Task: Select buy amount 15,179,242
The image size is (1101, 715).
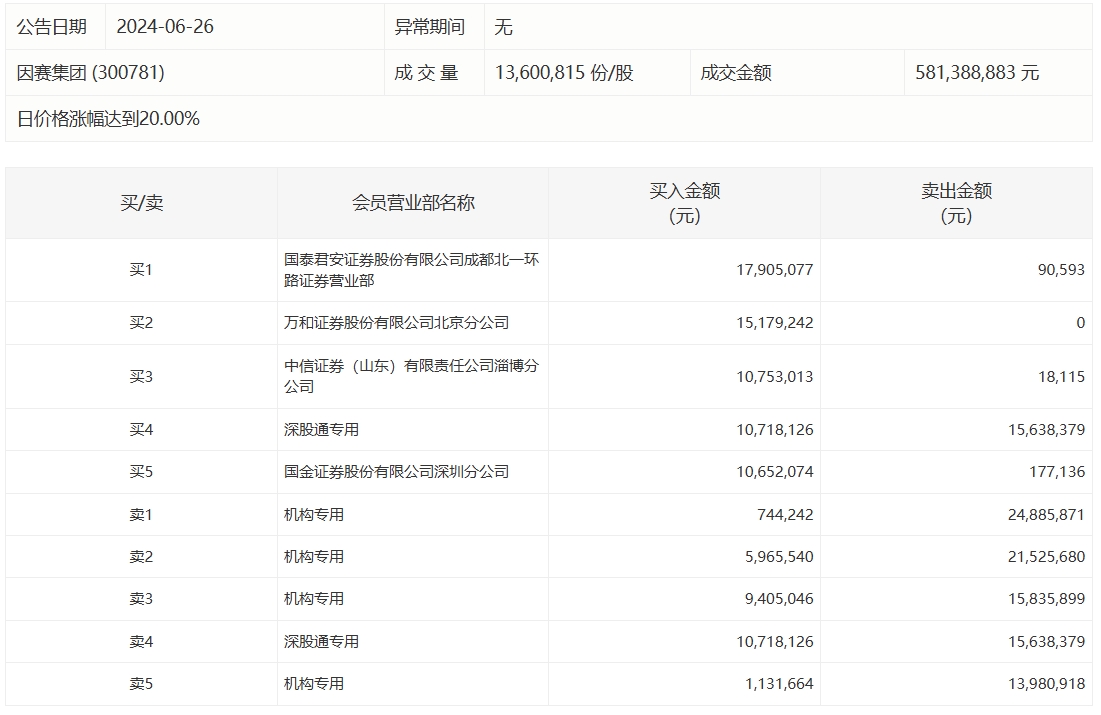Action: pos(774,323)
